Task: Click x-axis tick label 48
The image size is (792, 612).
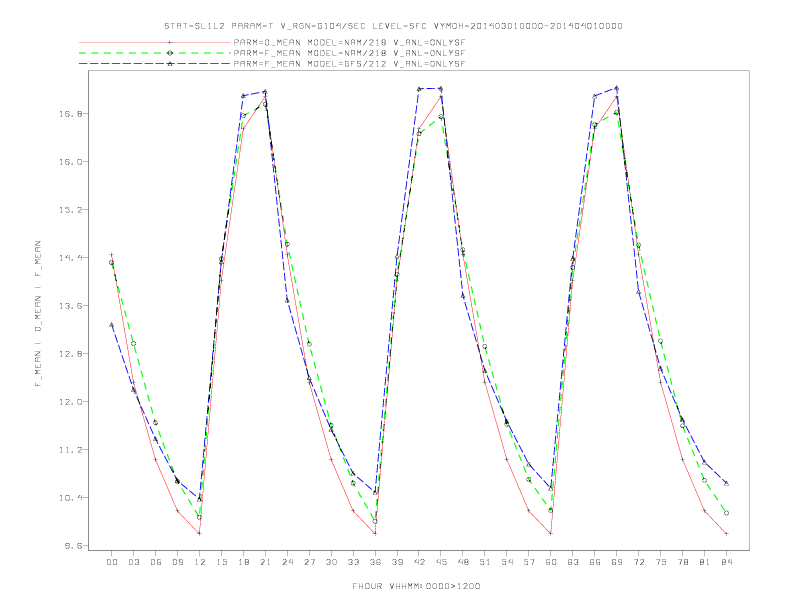Action: (x=463, y=562)
